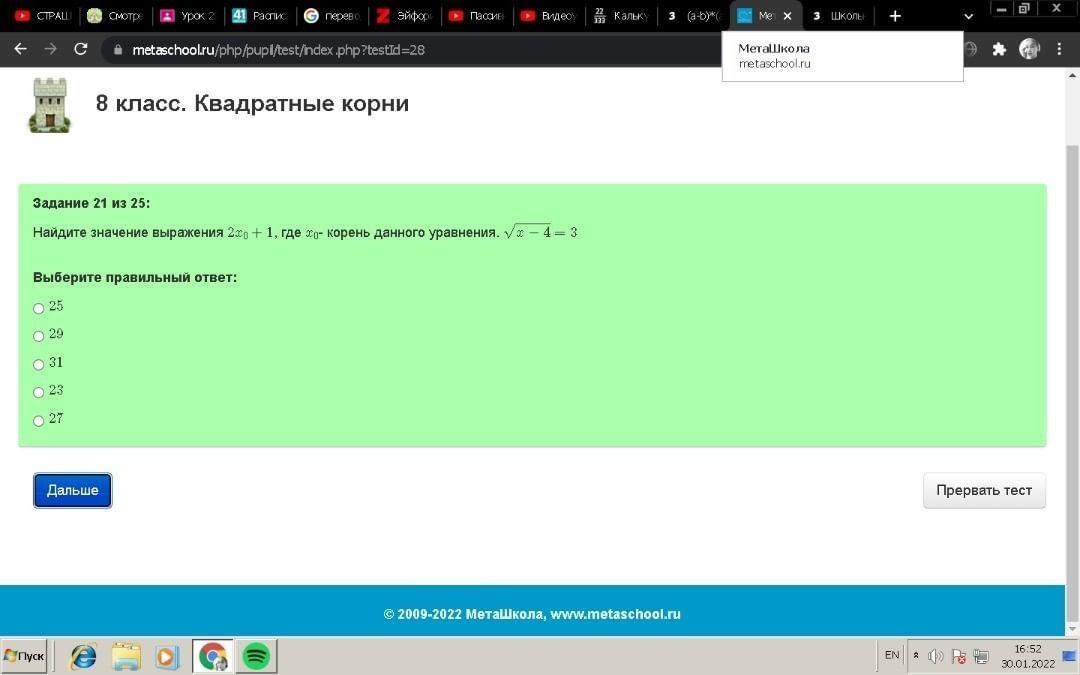Open Spotify from the taskbar
Image resolution: width=1080 pixels, height=675 pixels.
point(256,656)
